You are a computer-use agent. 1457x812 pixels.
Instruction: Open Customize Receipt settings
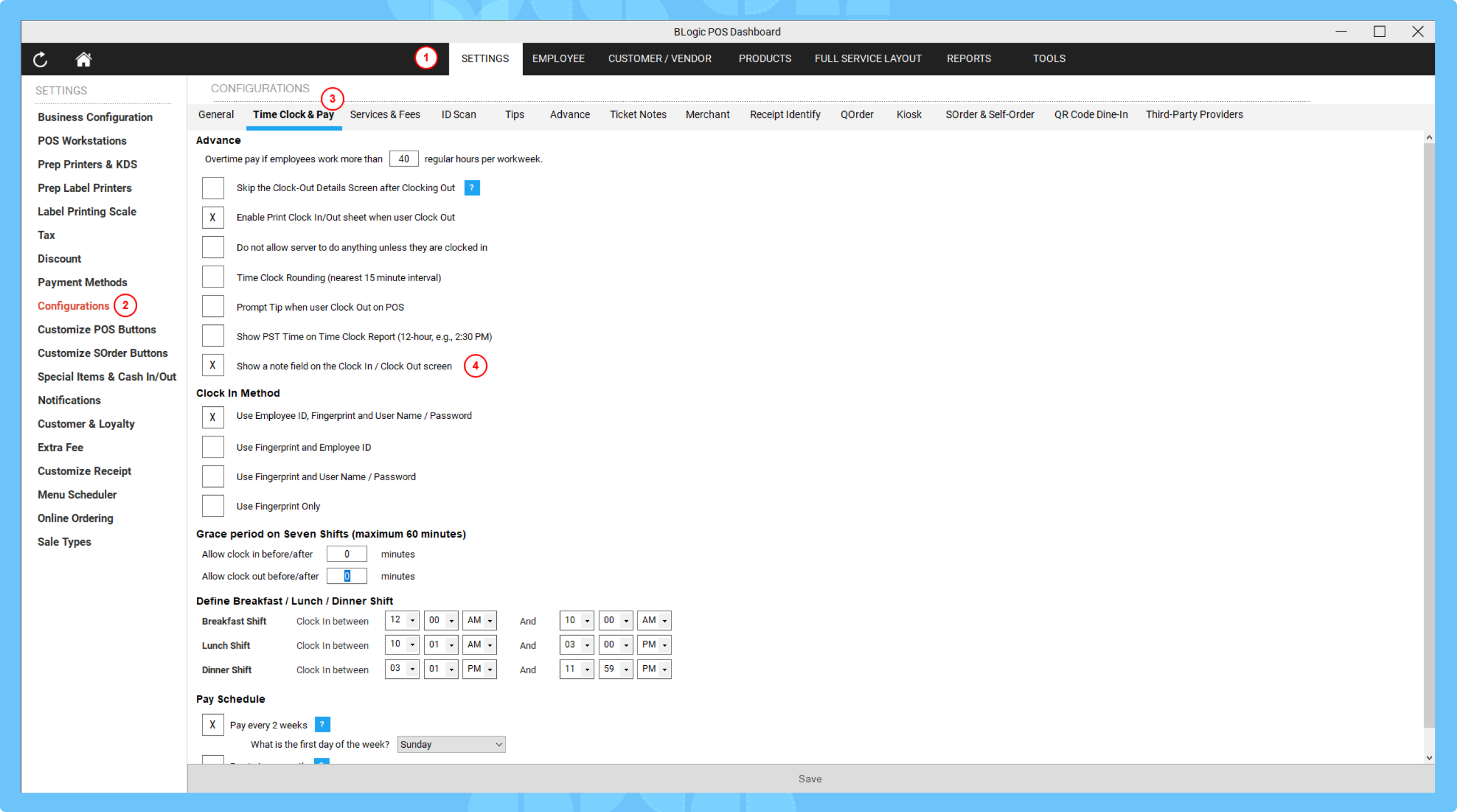pyautogui.click(x=84, y=471)
